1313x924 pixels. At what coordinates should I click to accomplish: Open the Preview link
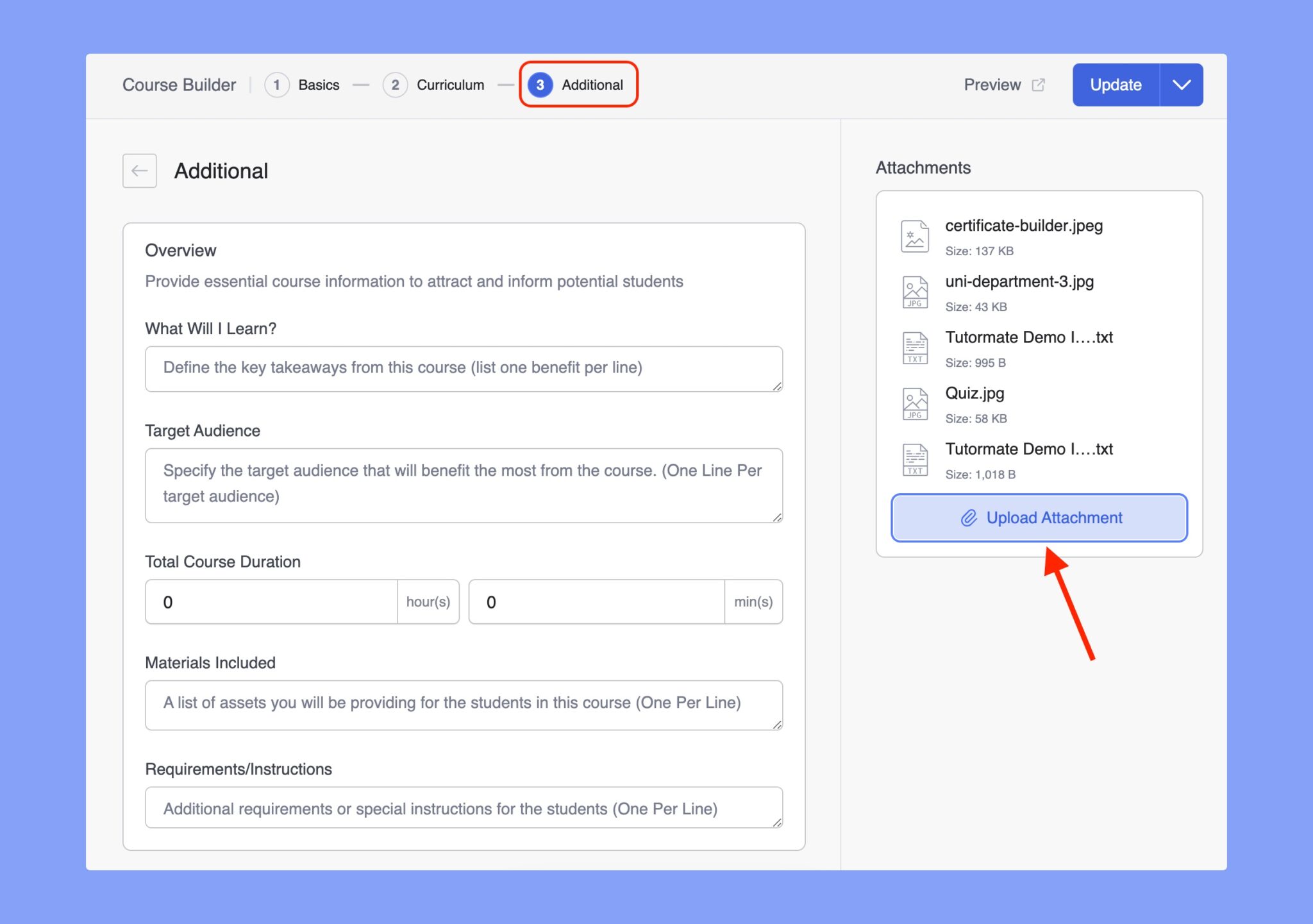(x=992, y=85)
